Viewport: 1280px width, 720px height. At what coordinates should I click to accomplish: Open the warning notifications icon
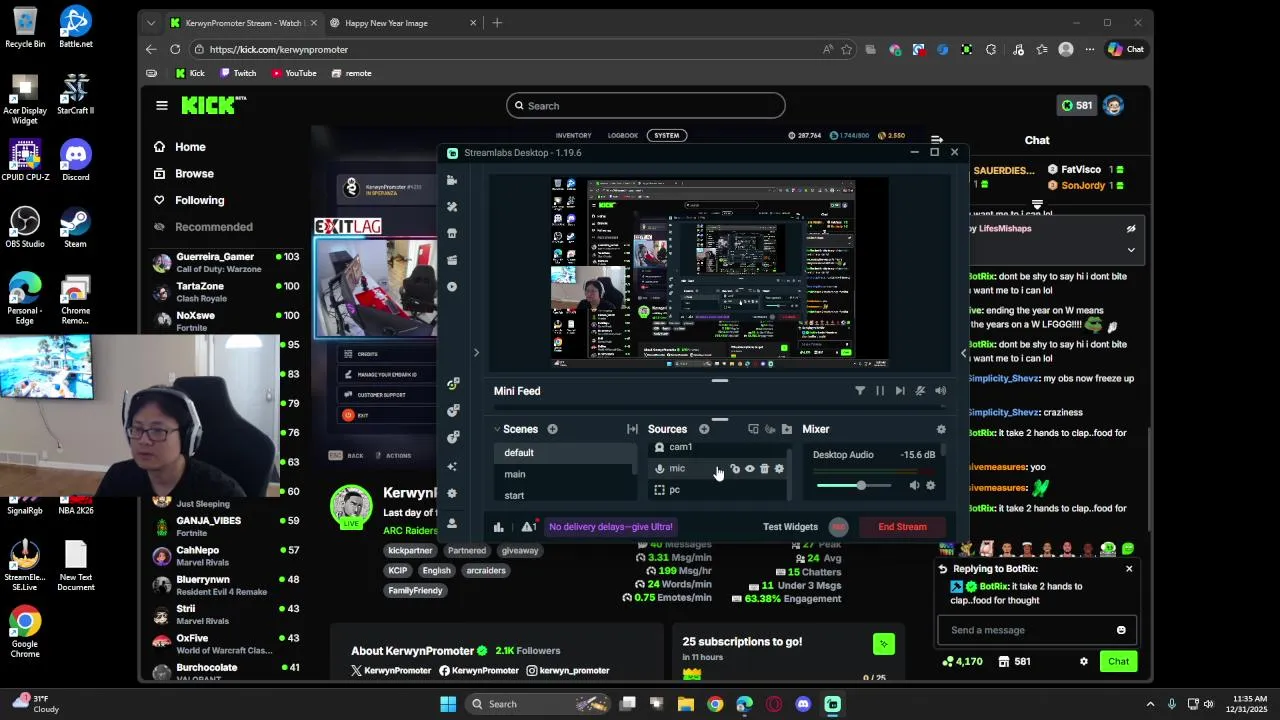pyautogui.click(x=528, y=527)
